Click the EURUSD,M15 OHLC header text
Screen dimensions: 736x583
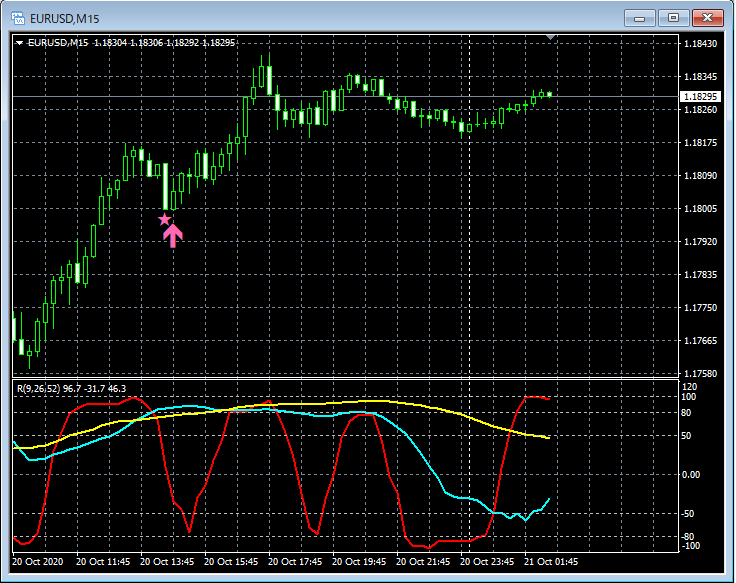click(x=131, y=43)
